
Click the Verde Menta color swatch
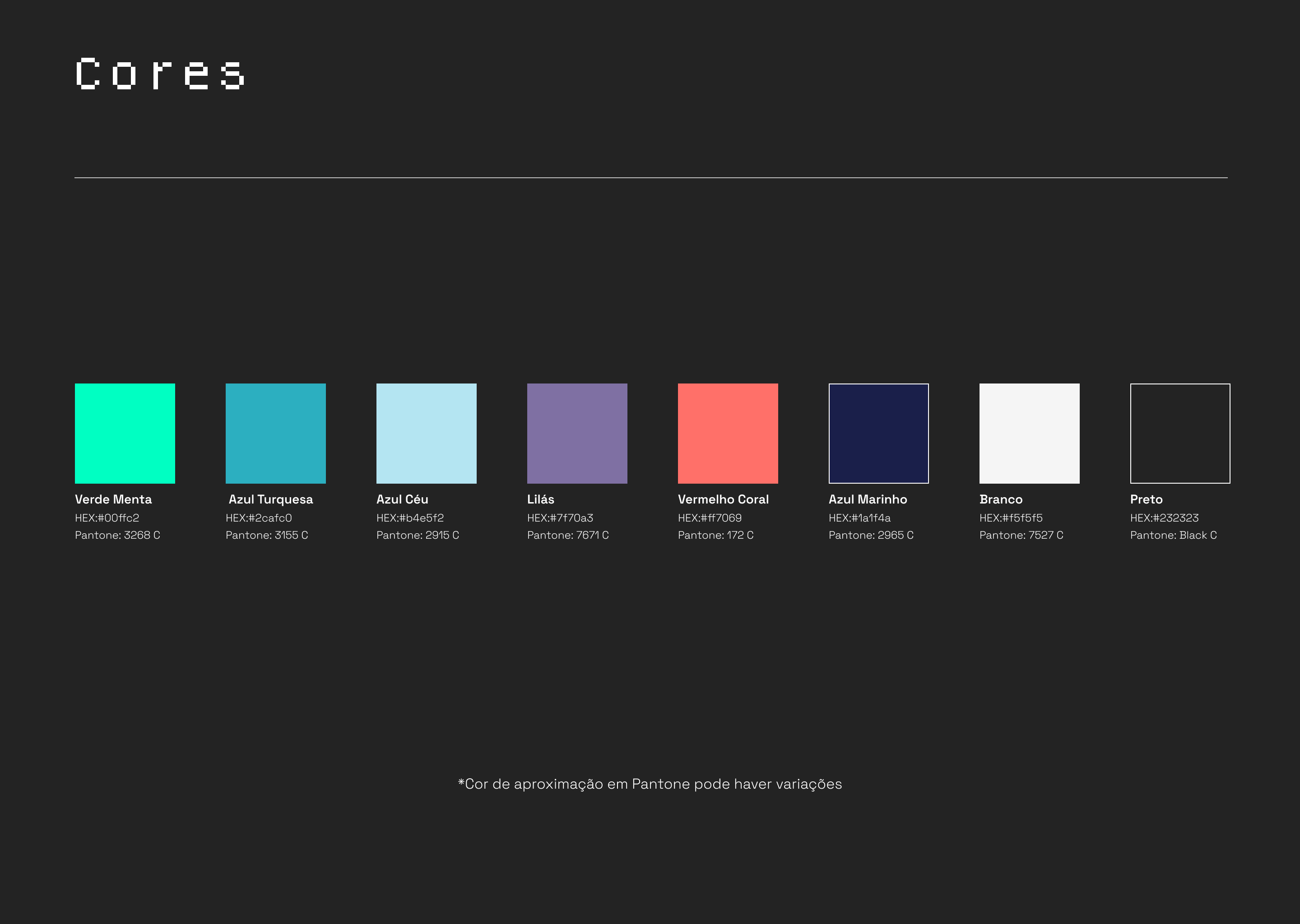tap(125, 433)
